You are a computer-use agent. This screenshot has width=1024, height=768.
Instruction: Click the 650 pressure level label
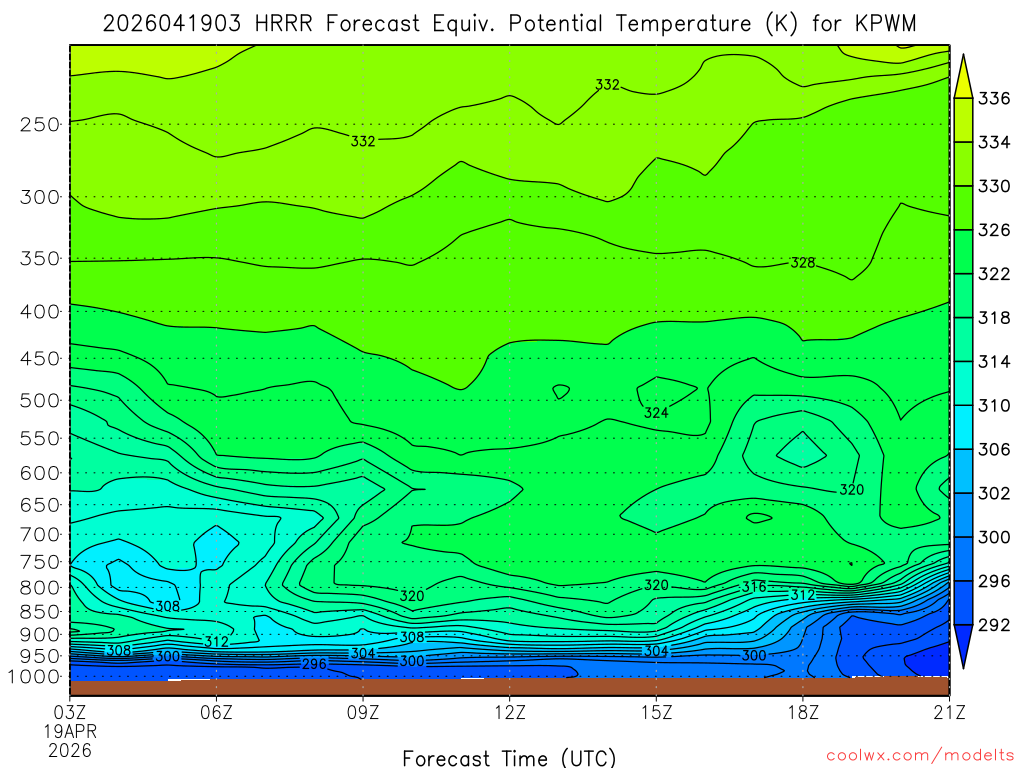click(40, 505)
